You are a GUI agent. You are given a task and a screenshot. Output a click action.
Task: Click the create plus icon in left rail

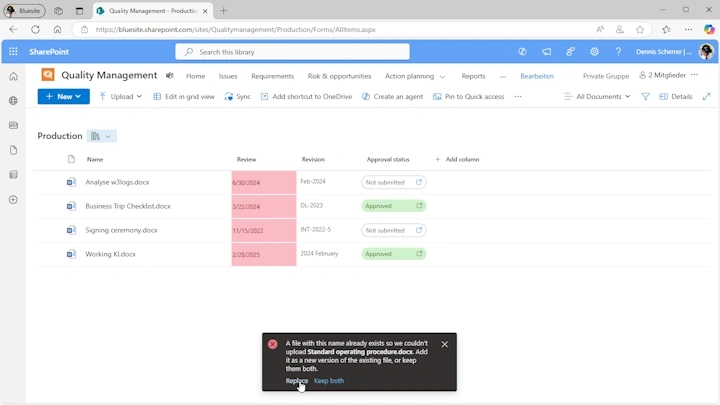13,199
